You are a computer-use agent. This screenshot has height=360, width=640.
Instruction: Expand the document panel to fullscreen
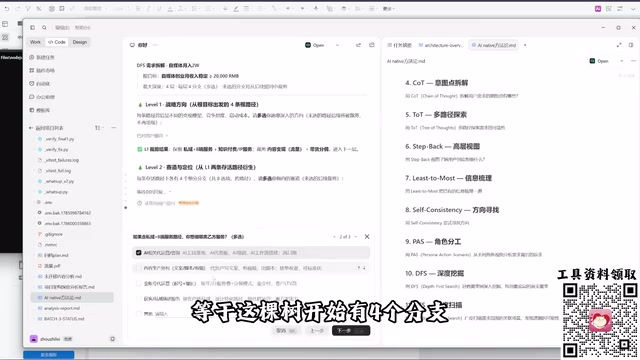tap(619, 45)
